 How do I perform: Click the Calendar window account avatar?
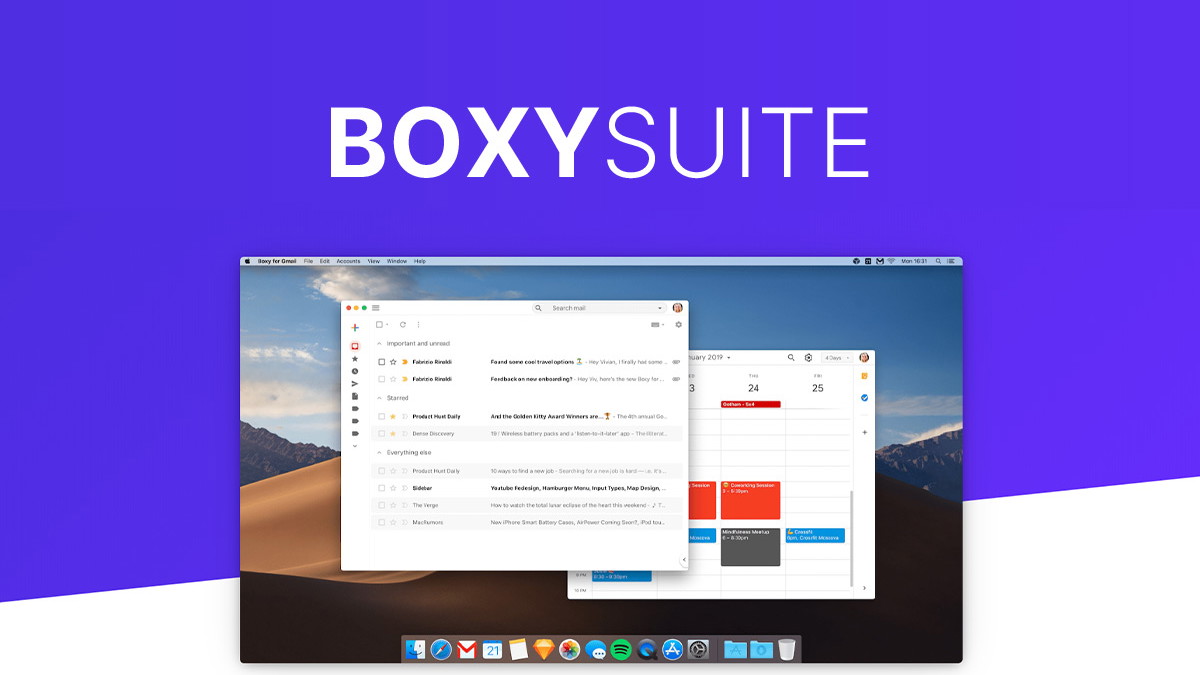(x=864, y=357)
